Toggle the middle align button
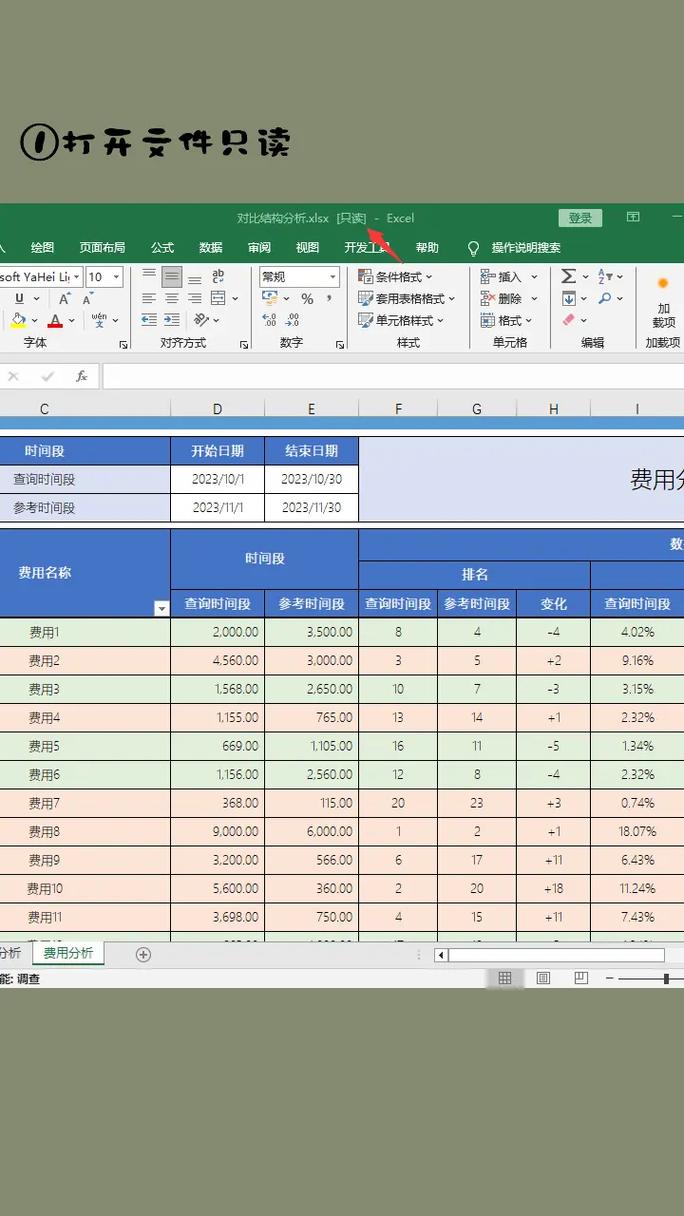The height and width of the screenshot is (1216, 684). tap(172, 277)
